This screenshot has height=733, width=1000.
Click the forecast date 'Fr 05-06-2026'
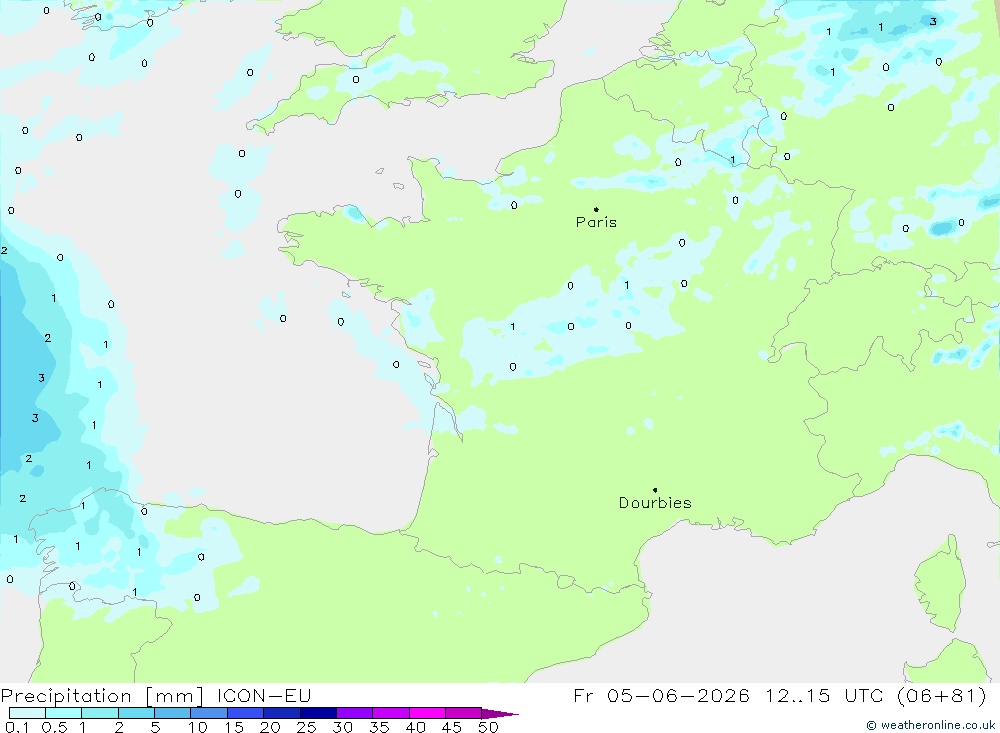[661, 695]
